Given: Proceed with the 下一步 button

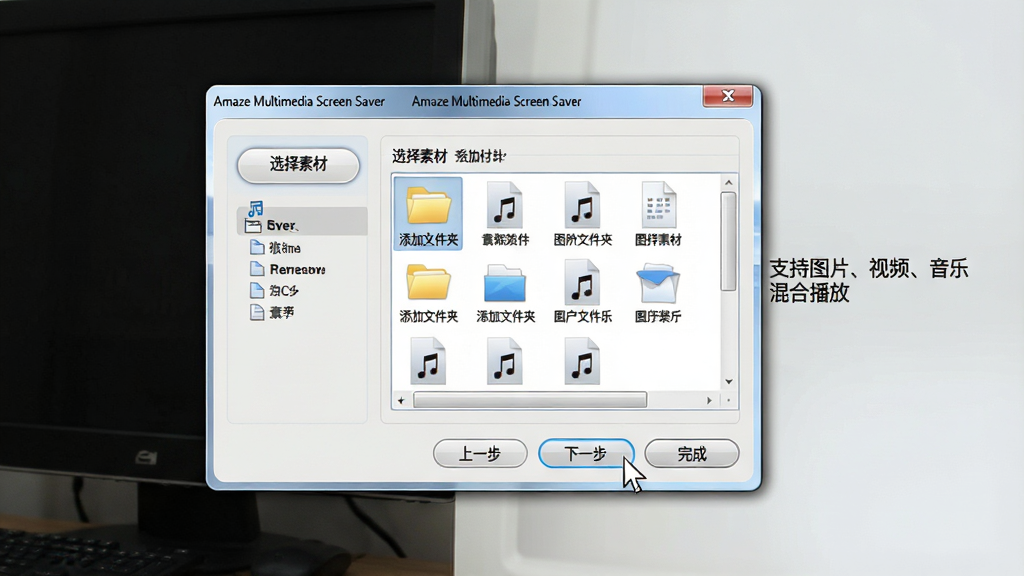Looking at the screenshot, I should pyautogui.click(x=586, y=453).
